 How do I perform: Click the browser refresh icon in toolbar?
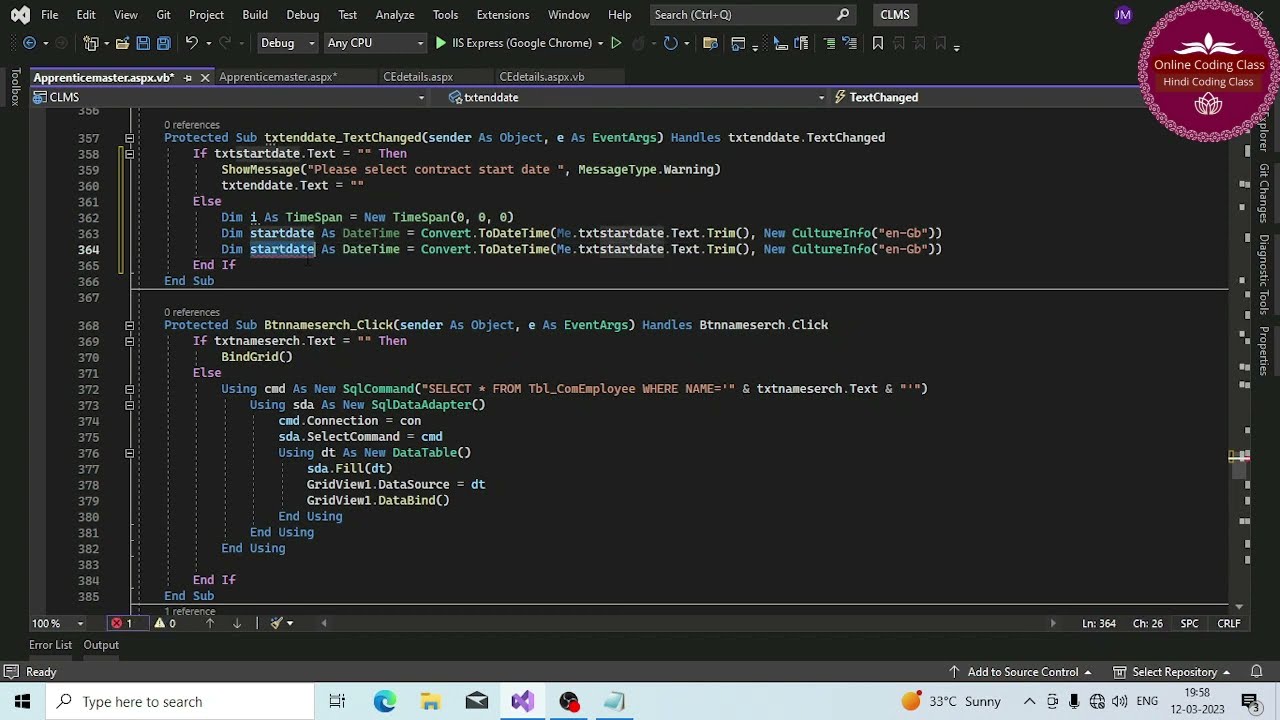click(x=671, y=43)
